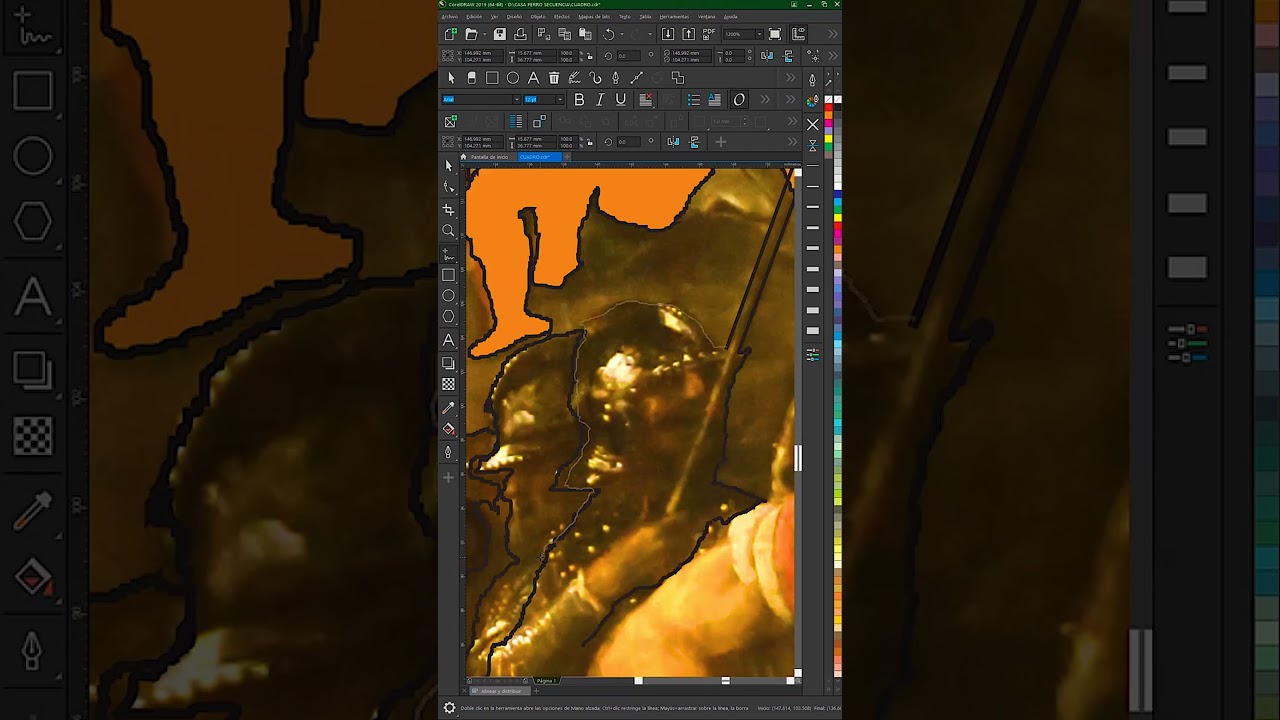Open the 12 pt font size dropdown
This screenshot has height=720, width=1280.
[x=560, y=99]
